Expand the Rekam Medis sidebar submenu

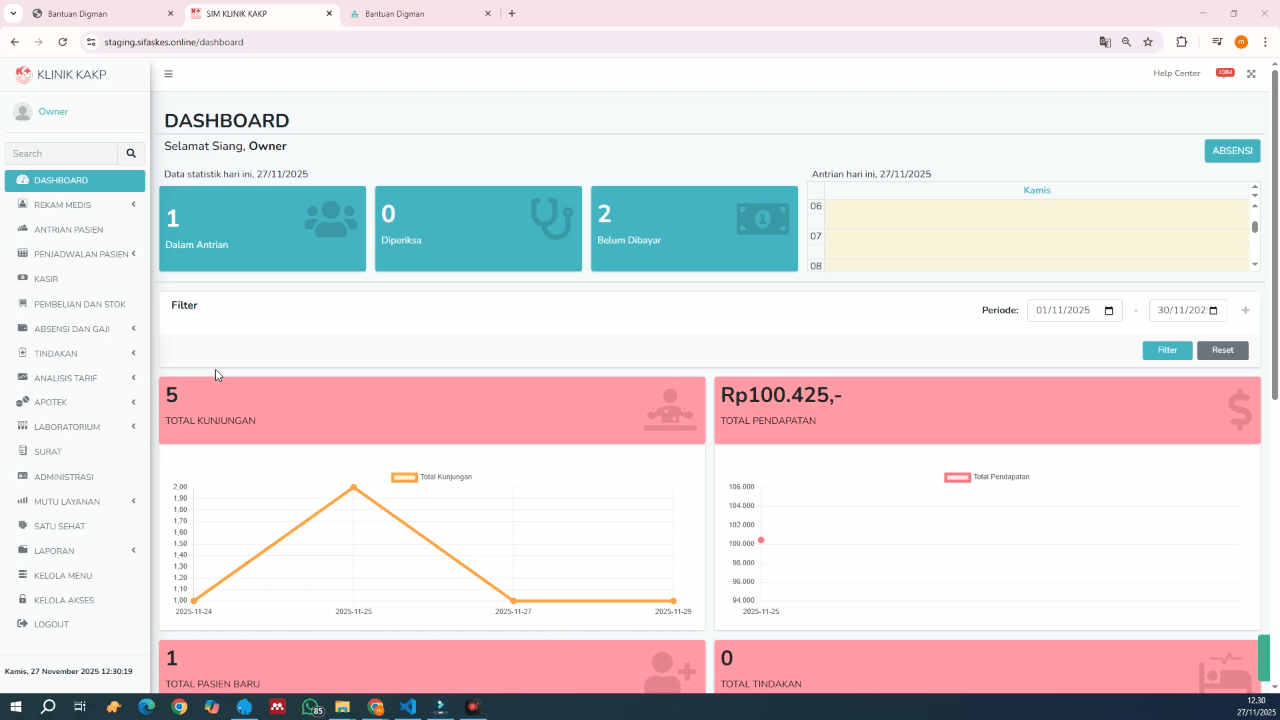point(75,205)
